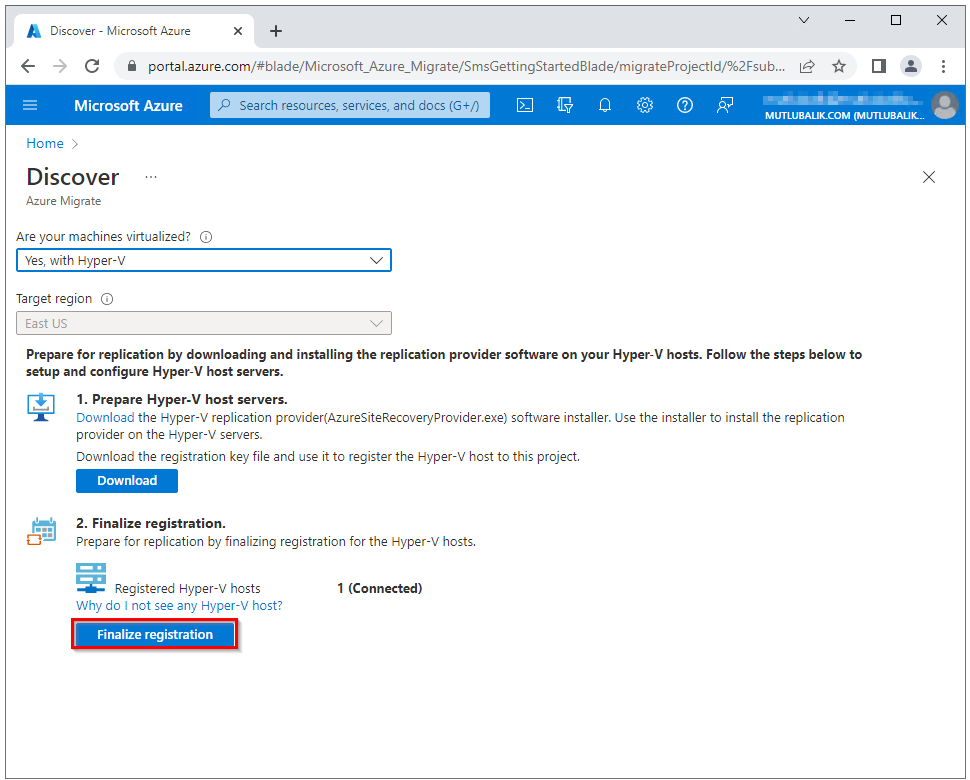Click the Prepare Hyper-V host download icon
Image resolution: width=970 pixels, height=780 pixels.
click(x=41, y=407)
